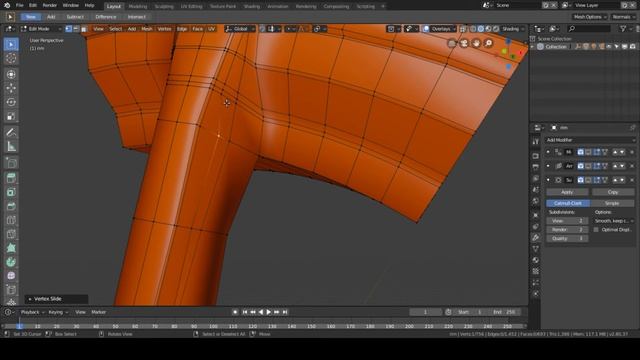Open the Mesh Options dropdown
This screenshot has width=640, height=360.
click(x=589, y=17)
